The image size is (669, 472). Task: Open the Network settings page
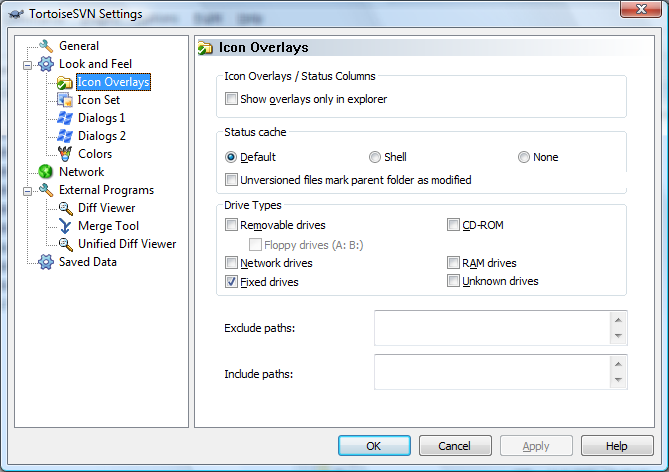point(81,172)
